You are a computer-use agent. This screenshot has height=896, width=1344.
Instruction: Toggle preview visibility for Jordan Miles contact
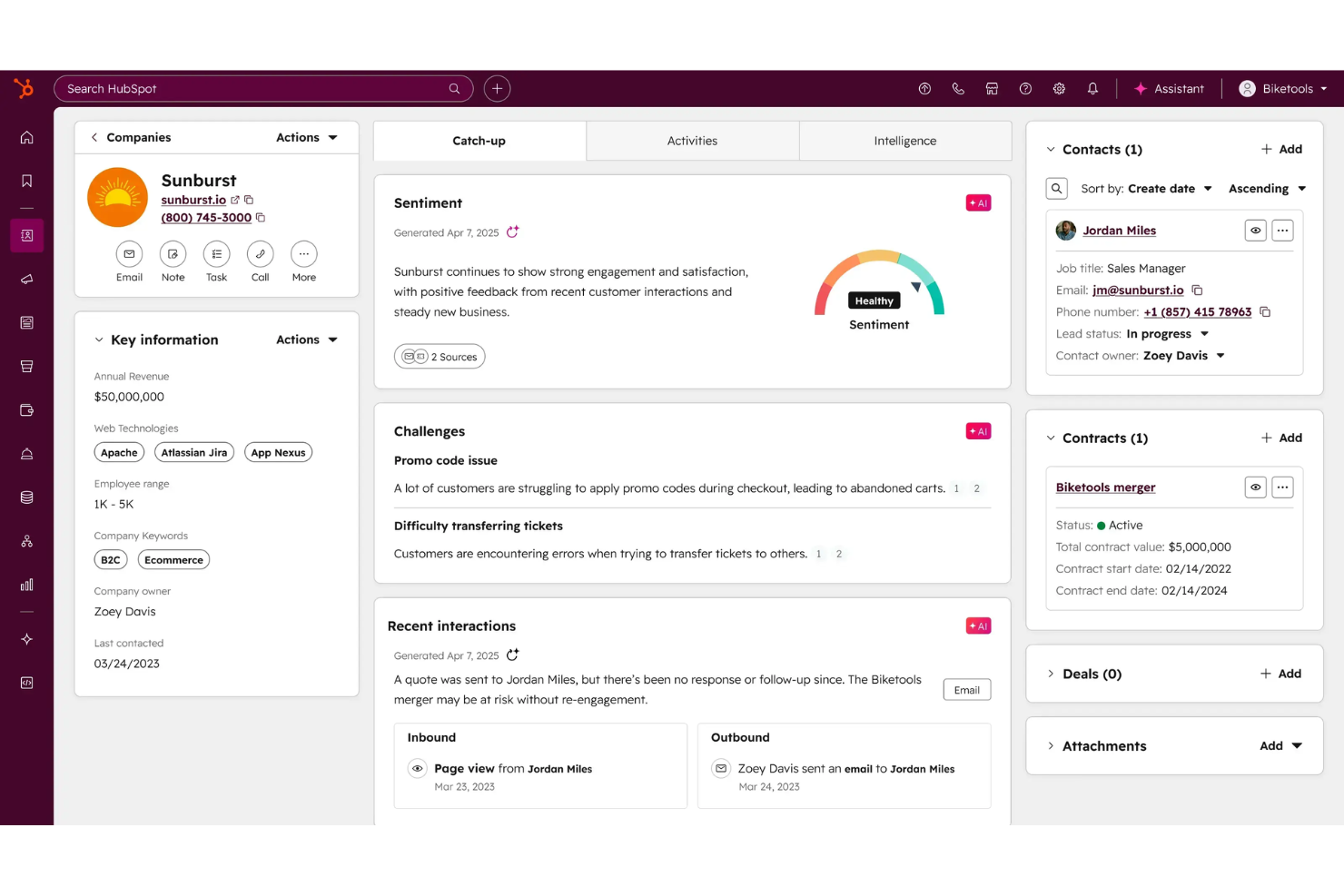click(x=1255, y=230)
